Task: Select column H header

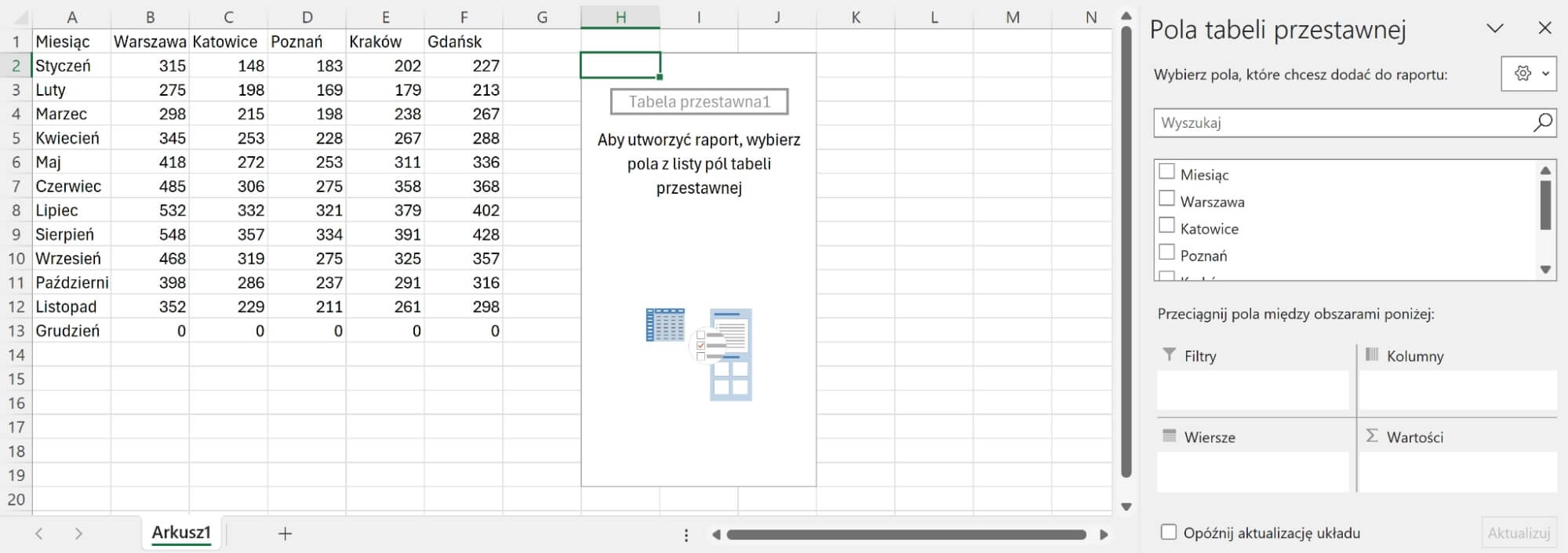Action: (x=620, y=17)
